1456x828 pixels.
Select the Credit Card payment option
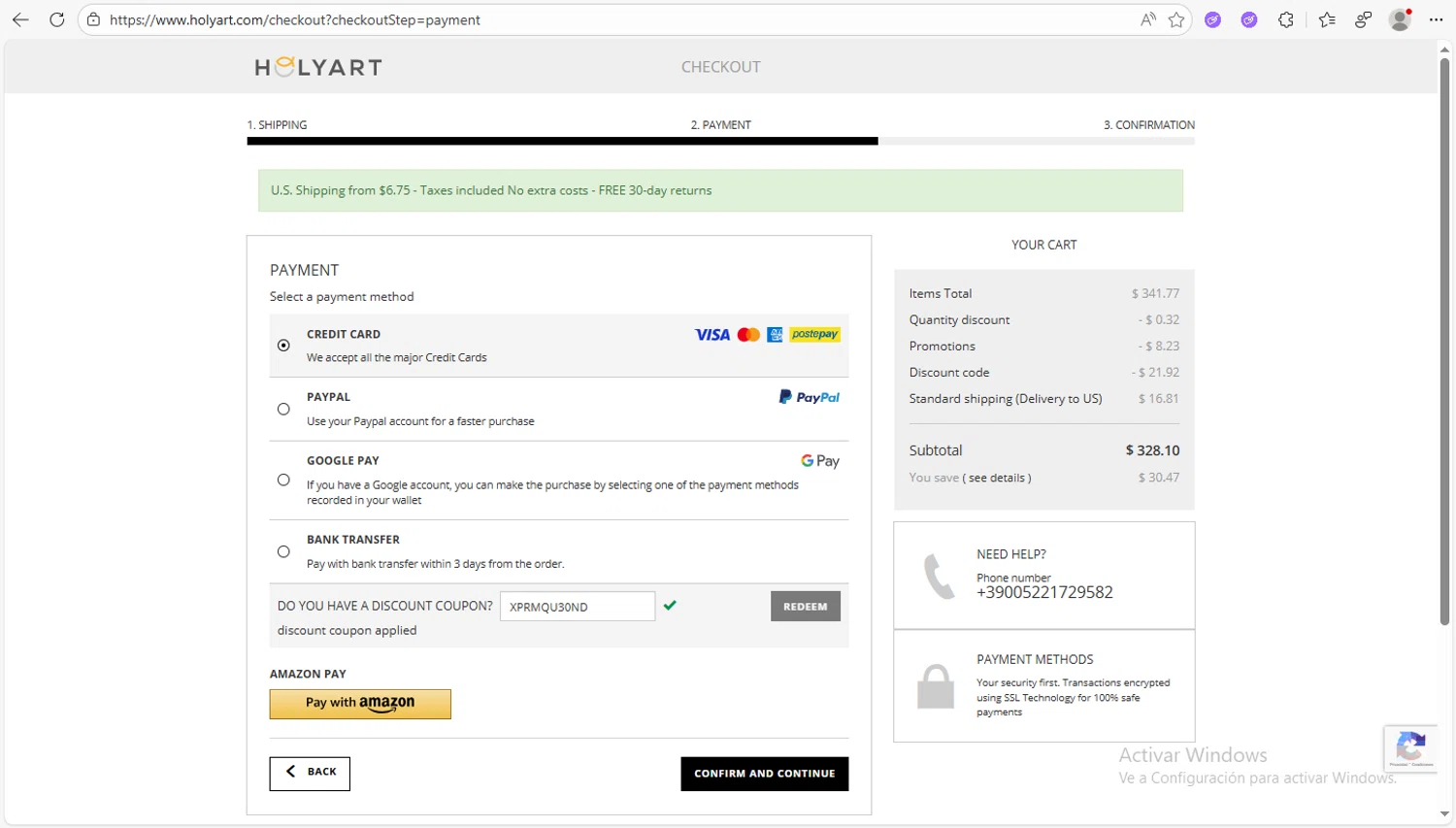pos(283,346)
